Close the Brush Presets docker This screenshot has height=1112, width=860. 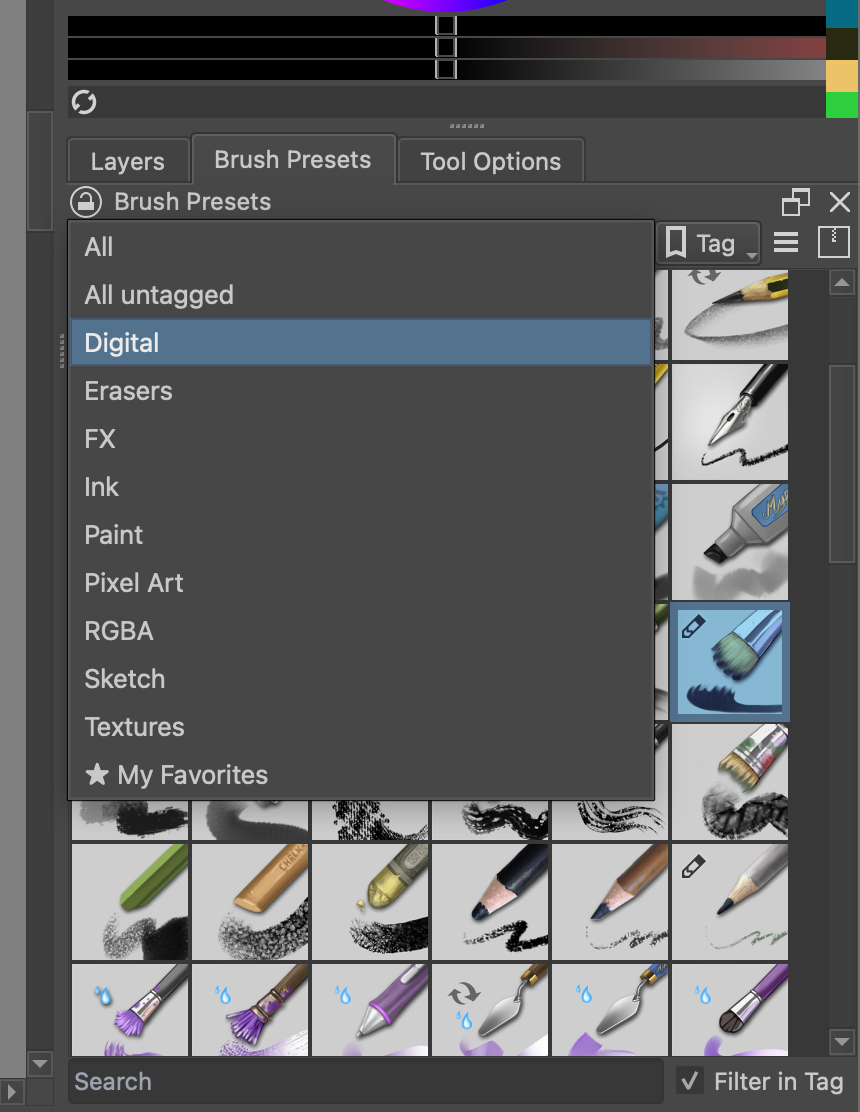coord(840,203)
